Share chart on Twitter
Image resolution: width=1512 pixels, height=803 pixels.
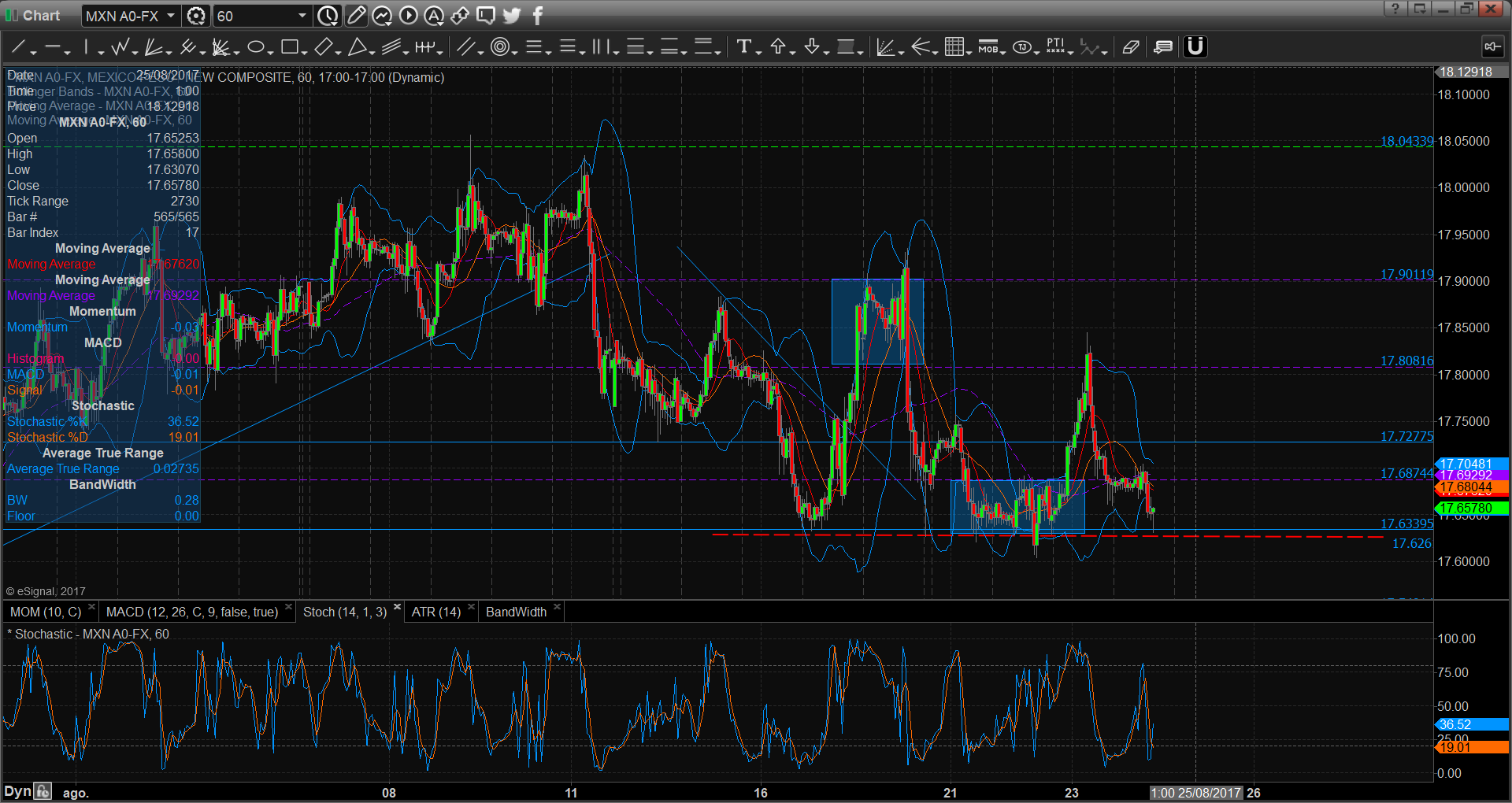pyautogui.click(x=512, y=15)
